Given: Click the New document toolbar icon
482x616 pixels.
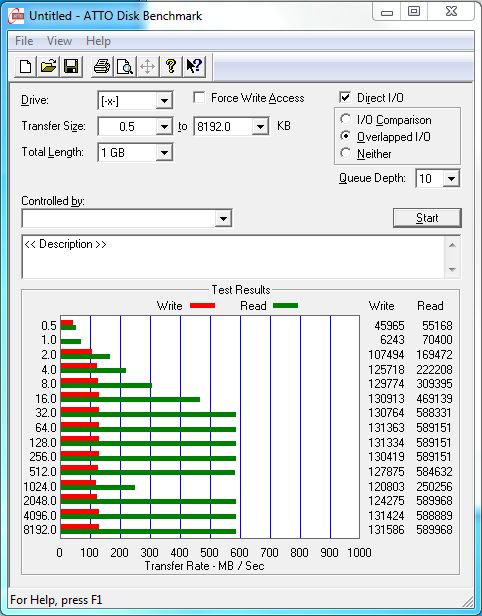Looking at the screenshot, I should [26, 66].
